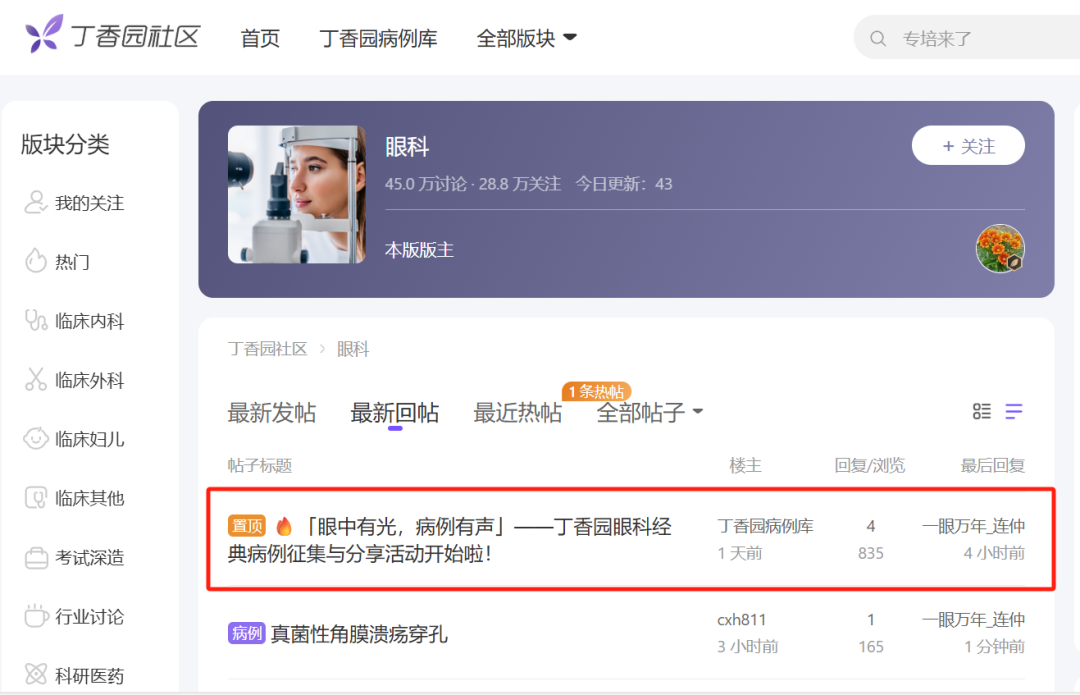Click the smiley icon beside 临床妇儿
This screenshot has width=1080, height=695.
(x=34, y=439)
